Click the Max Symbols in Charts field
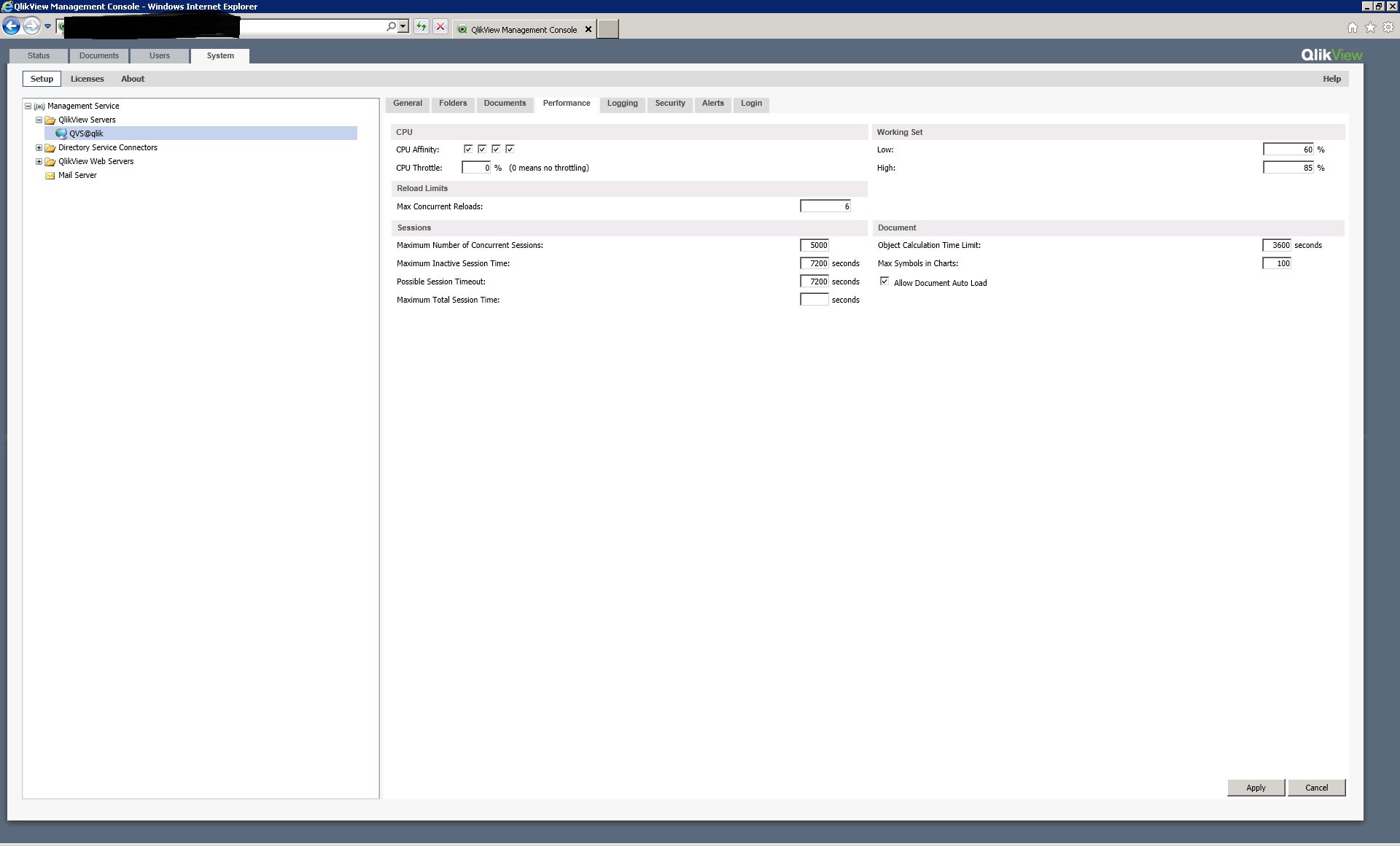 1277,263
